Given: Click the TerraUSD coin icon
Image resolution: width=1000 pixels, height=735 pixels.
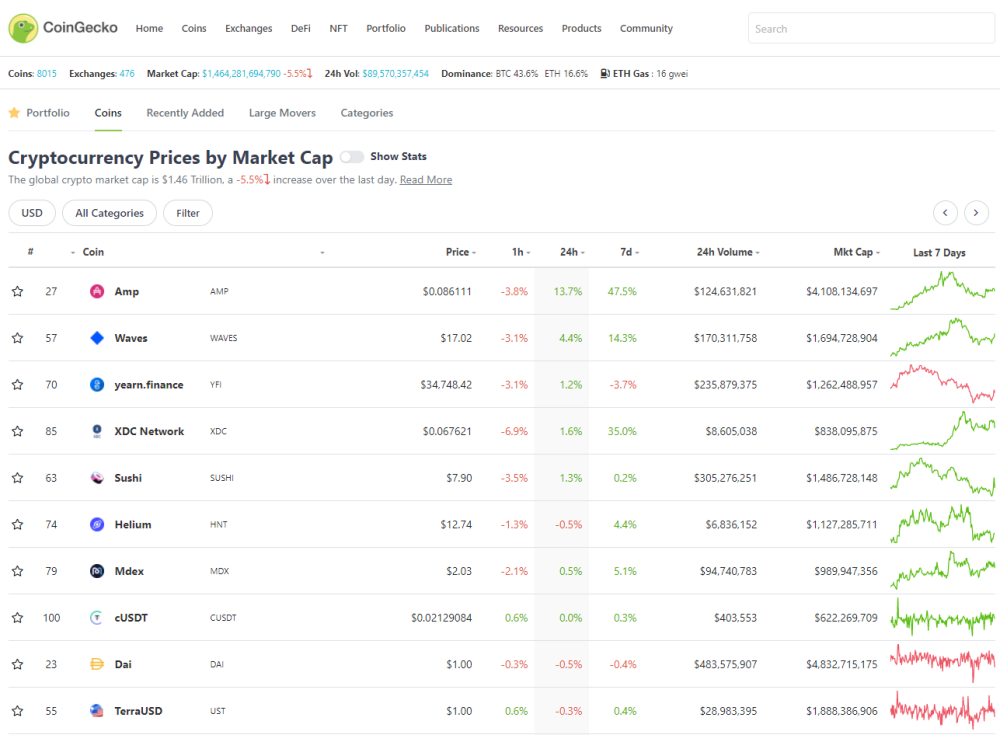Looking at the screenshot, I should click(x=97, y=711).
